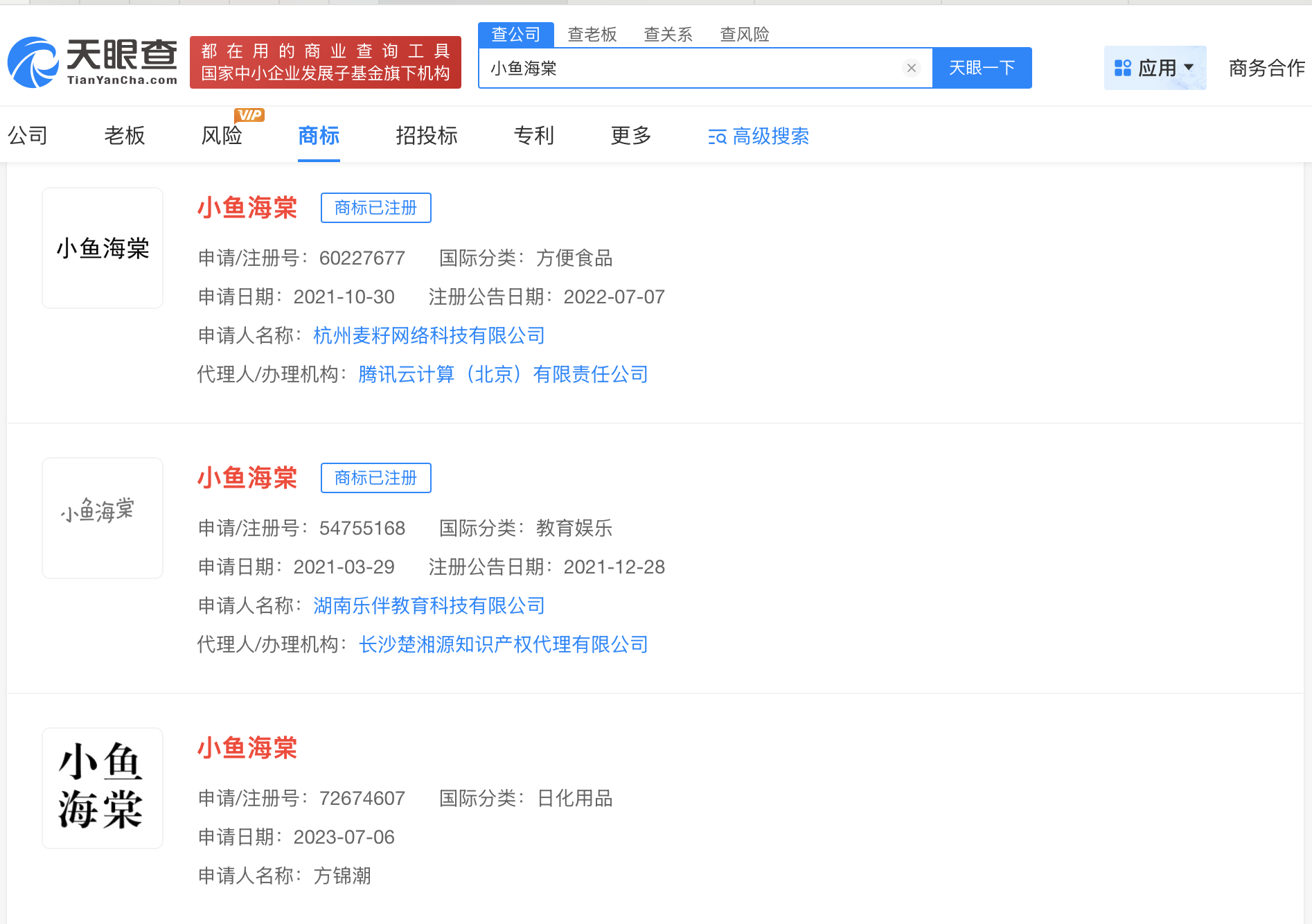Viewport: 1312px width, 924px height.
Task: Switch to the 查关系 search tab
Action: [668, 35]
